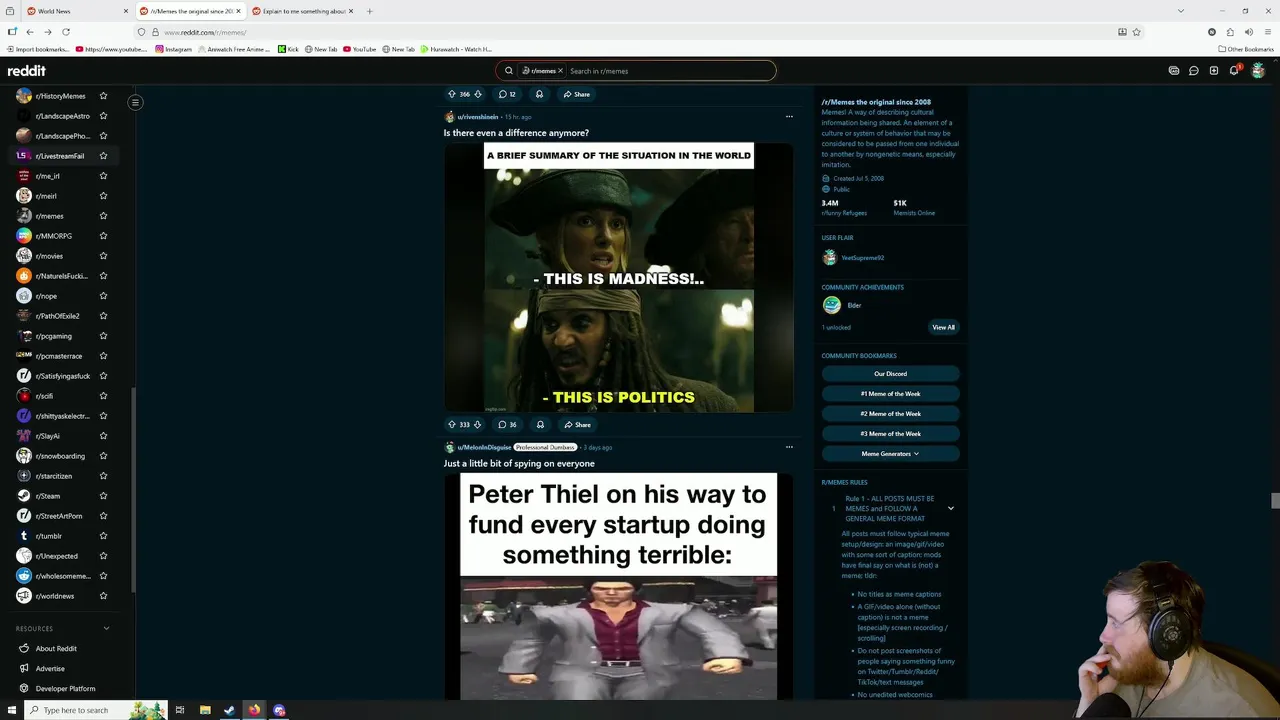This screenshot has height=720, width=1280.
Task: Open File Explorer from the taskbar
Action: pyautogui.click(x=204, y=710)
